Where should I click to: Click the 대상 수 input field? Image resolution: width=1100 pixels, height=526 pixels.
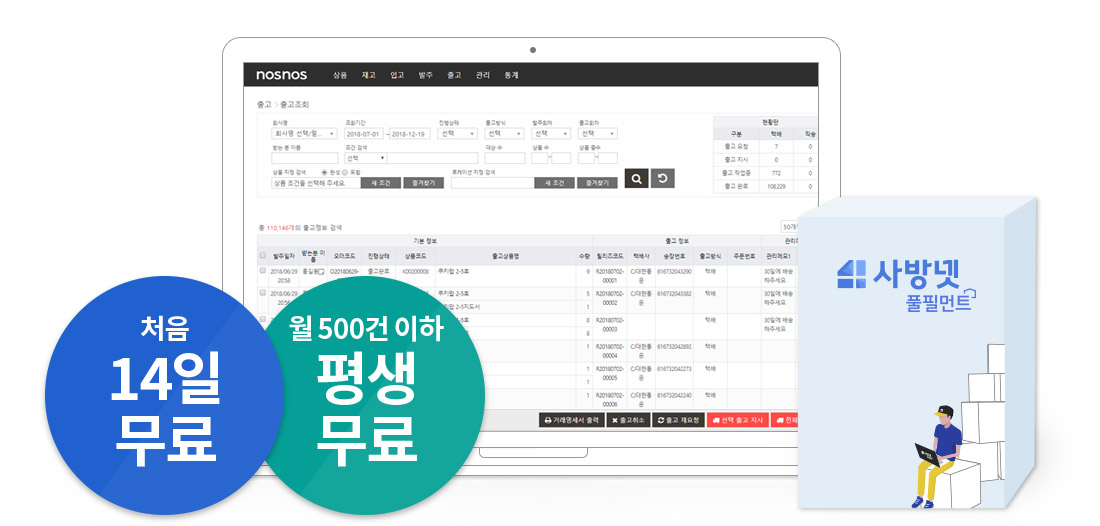[504, 158]
